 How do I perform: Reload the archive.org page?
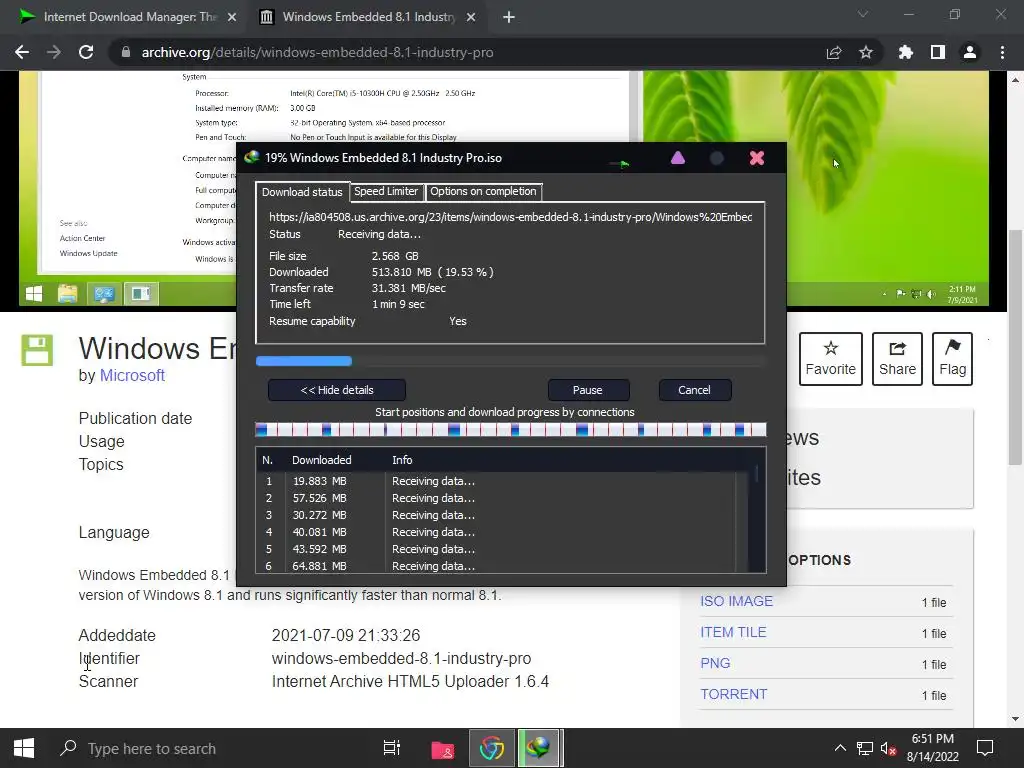(x=86, y=52)
